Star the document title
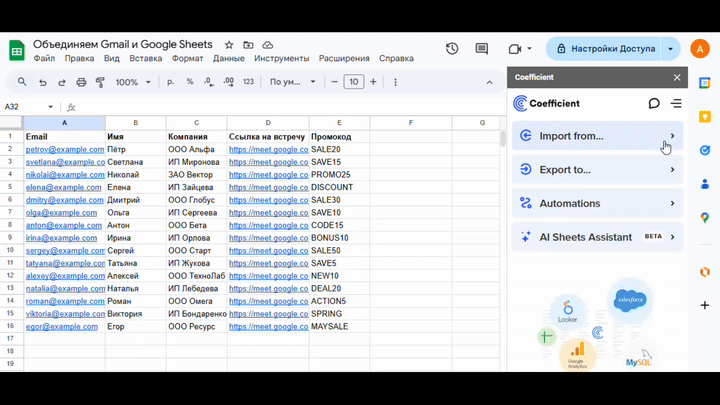This screenshot has height=405, width=720. [229, 45]
